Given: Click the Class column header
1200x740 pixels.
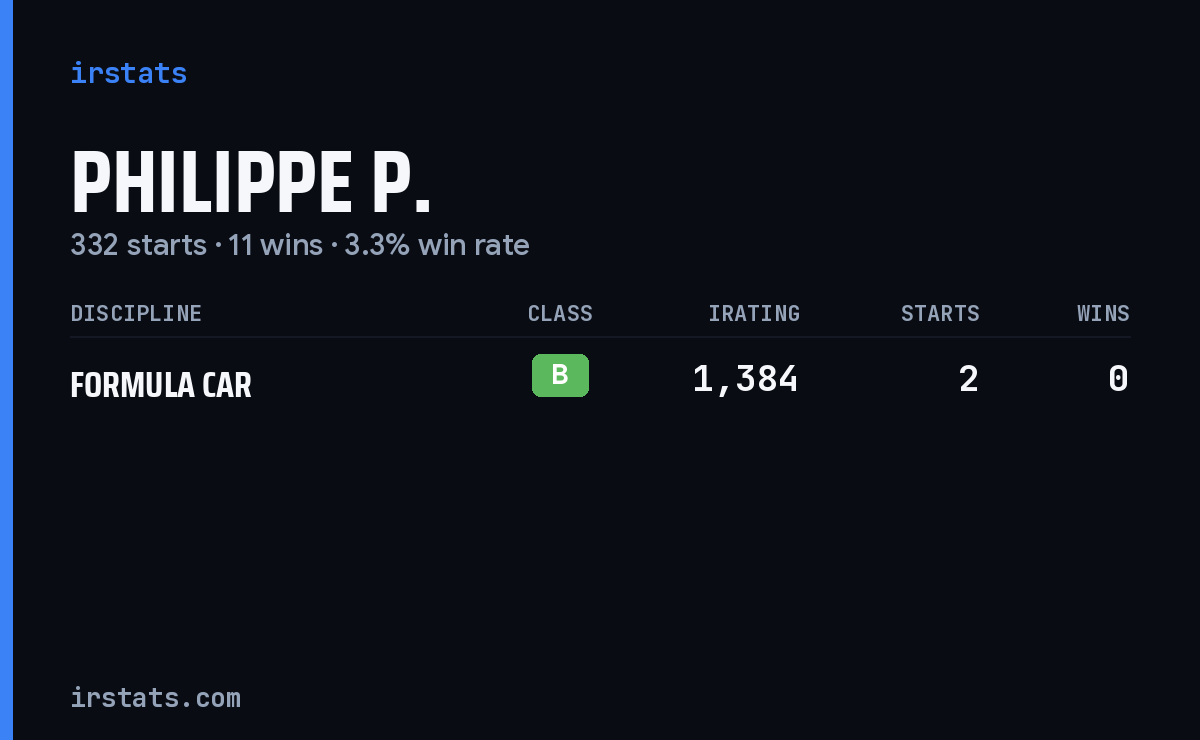Looking at the screenshot, I should point(560,314).
